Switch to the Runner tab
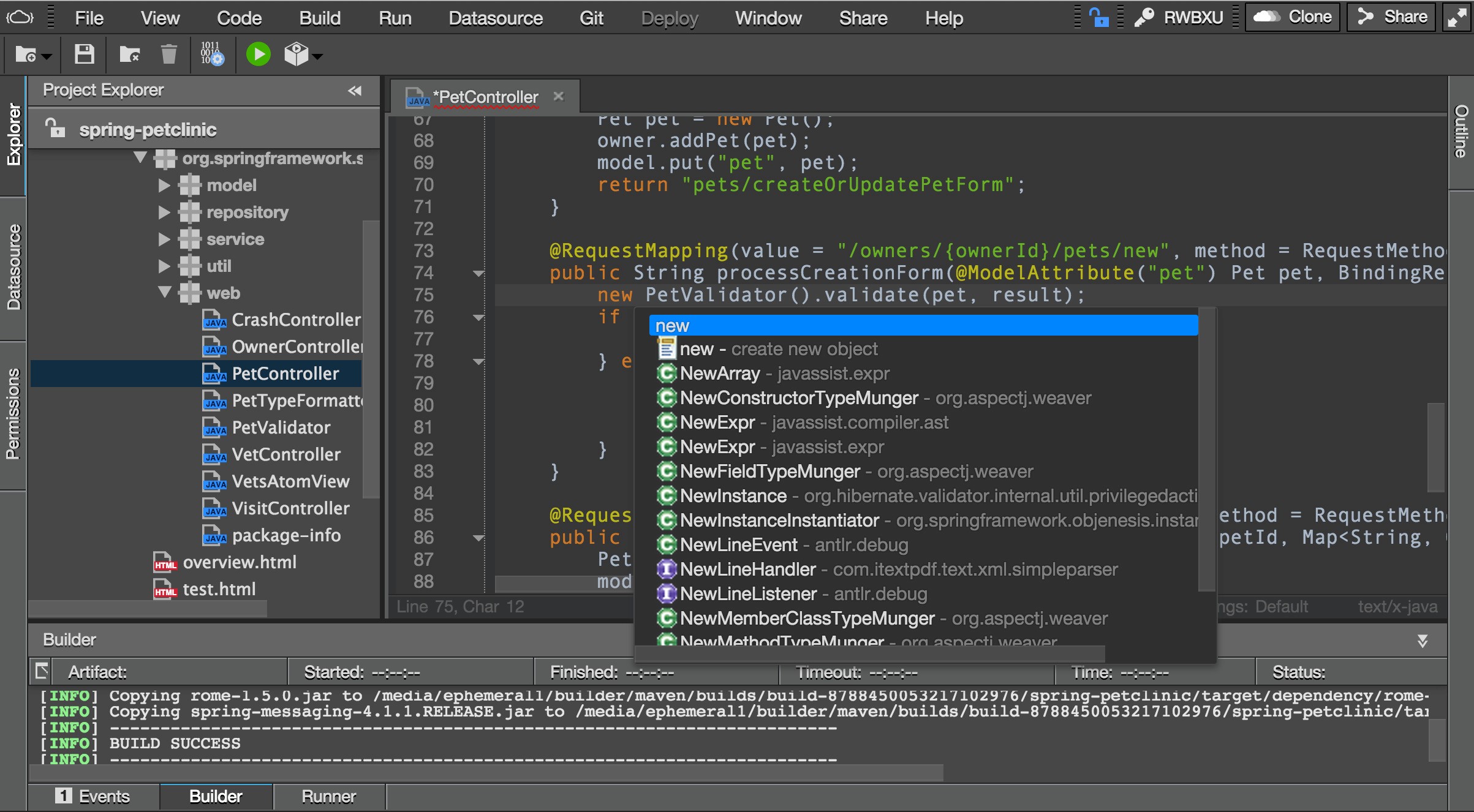The width and height of the screenshot is (1474, 812). pyautogui.click(x=328, y=796)
